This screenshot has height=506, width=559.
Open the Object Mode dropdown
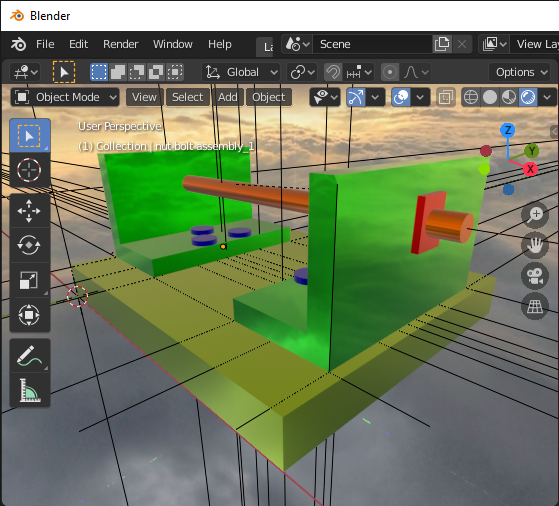tap(65, 97)
